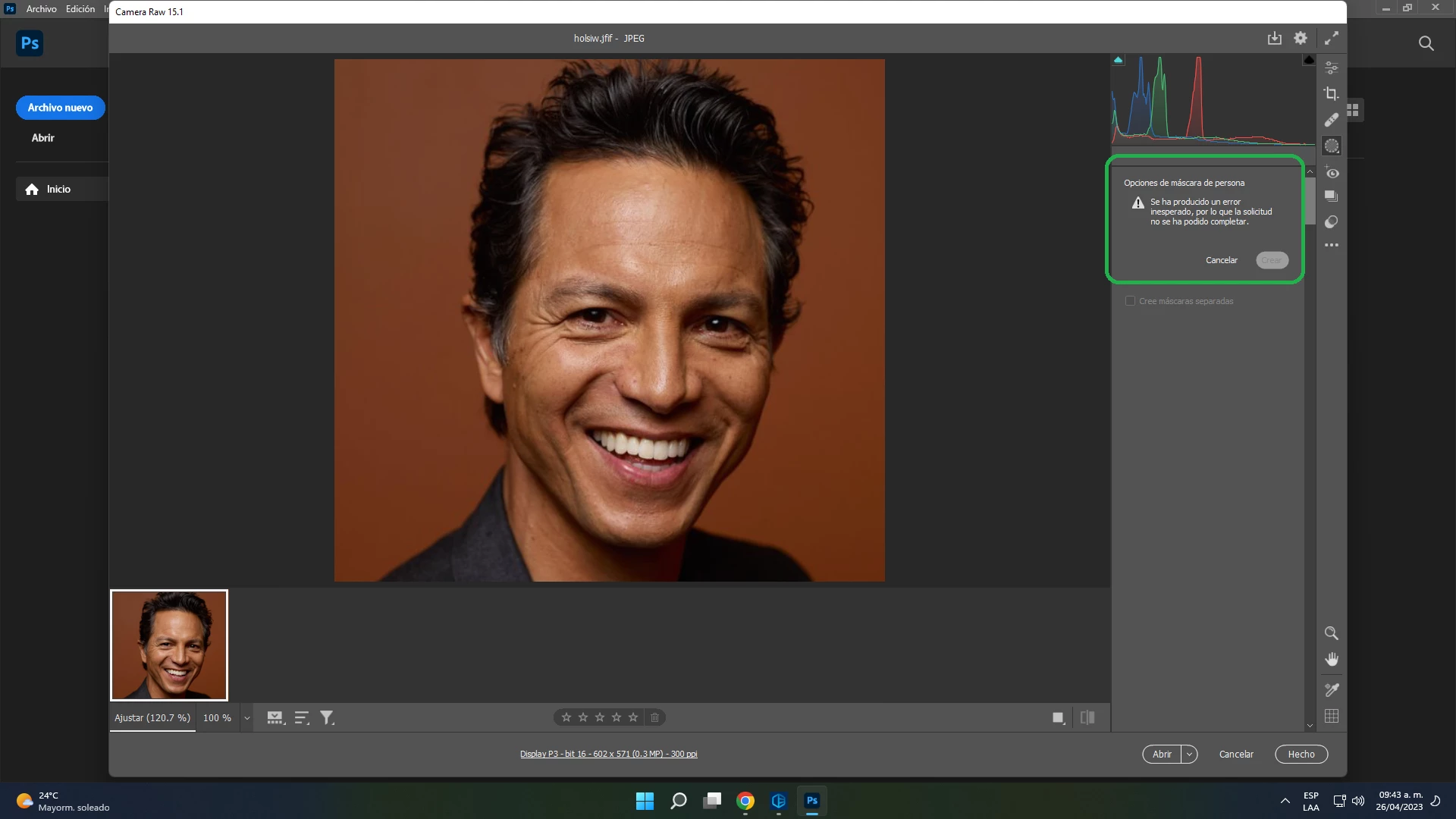Select the Healing tool bandage icon
This screenshot has width=1456, height=819.
[1331, 120]
